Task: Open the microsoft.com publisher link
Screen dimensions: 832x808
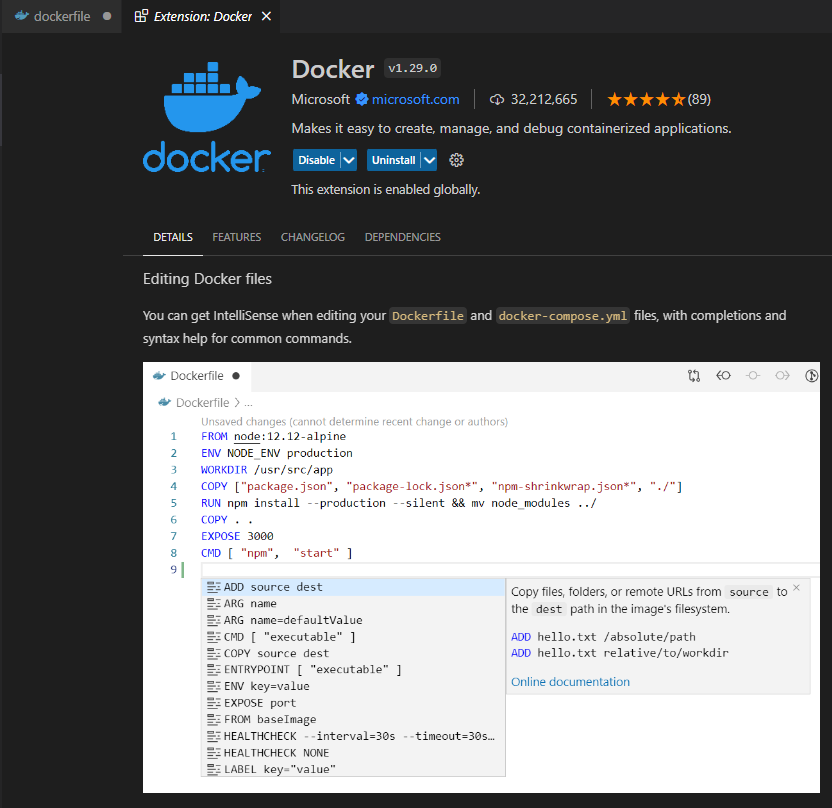Action: pyautogui.click(x=415, y=99)
